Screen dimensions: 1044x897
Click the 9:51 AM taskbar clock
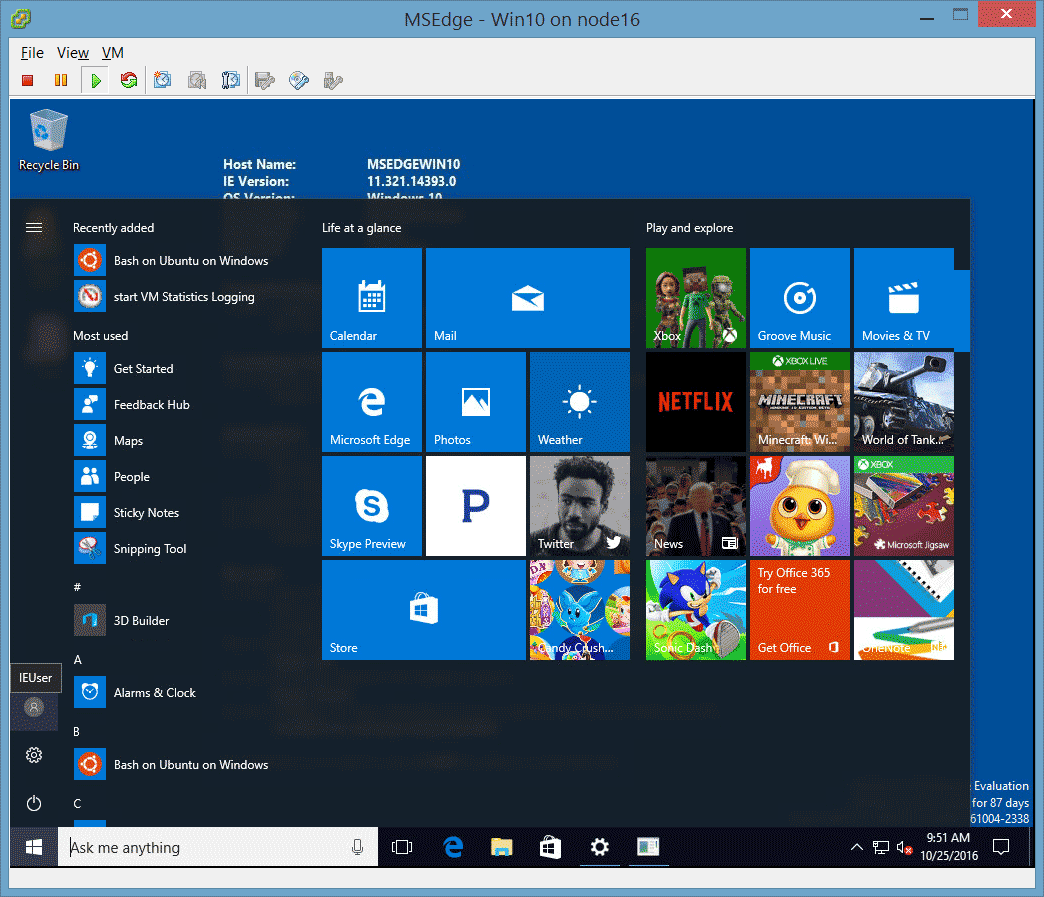pos(949,846)
